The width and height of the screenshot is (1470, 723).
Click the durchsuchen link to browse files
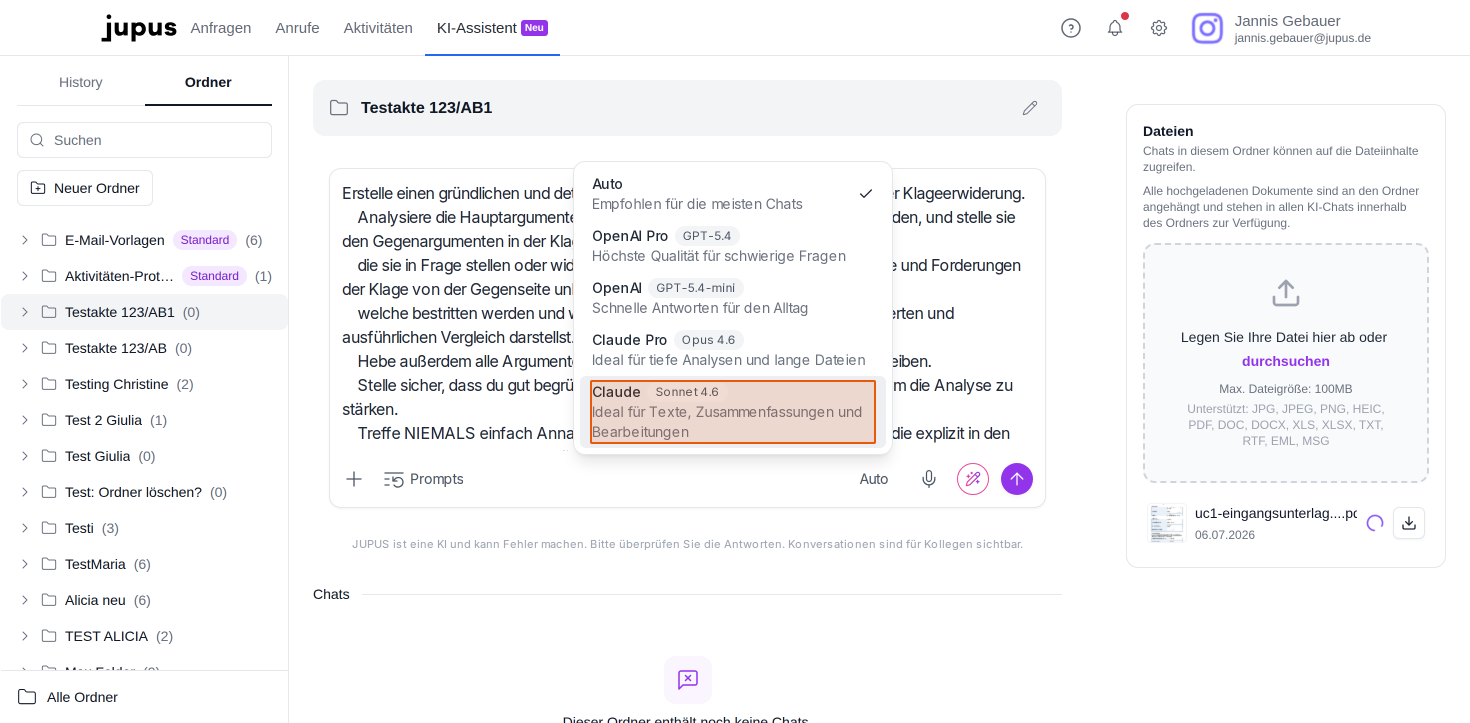click(1286, 361)
